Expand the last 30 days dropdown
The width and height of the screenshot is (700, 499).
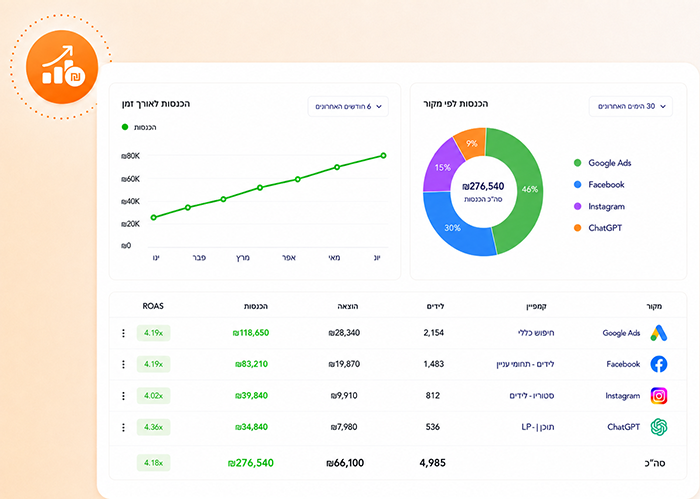pyautogui.click(x=630, y=107)
